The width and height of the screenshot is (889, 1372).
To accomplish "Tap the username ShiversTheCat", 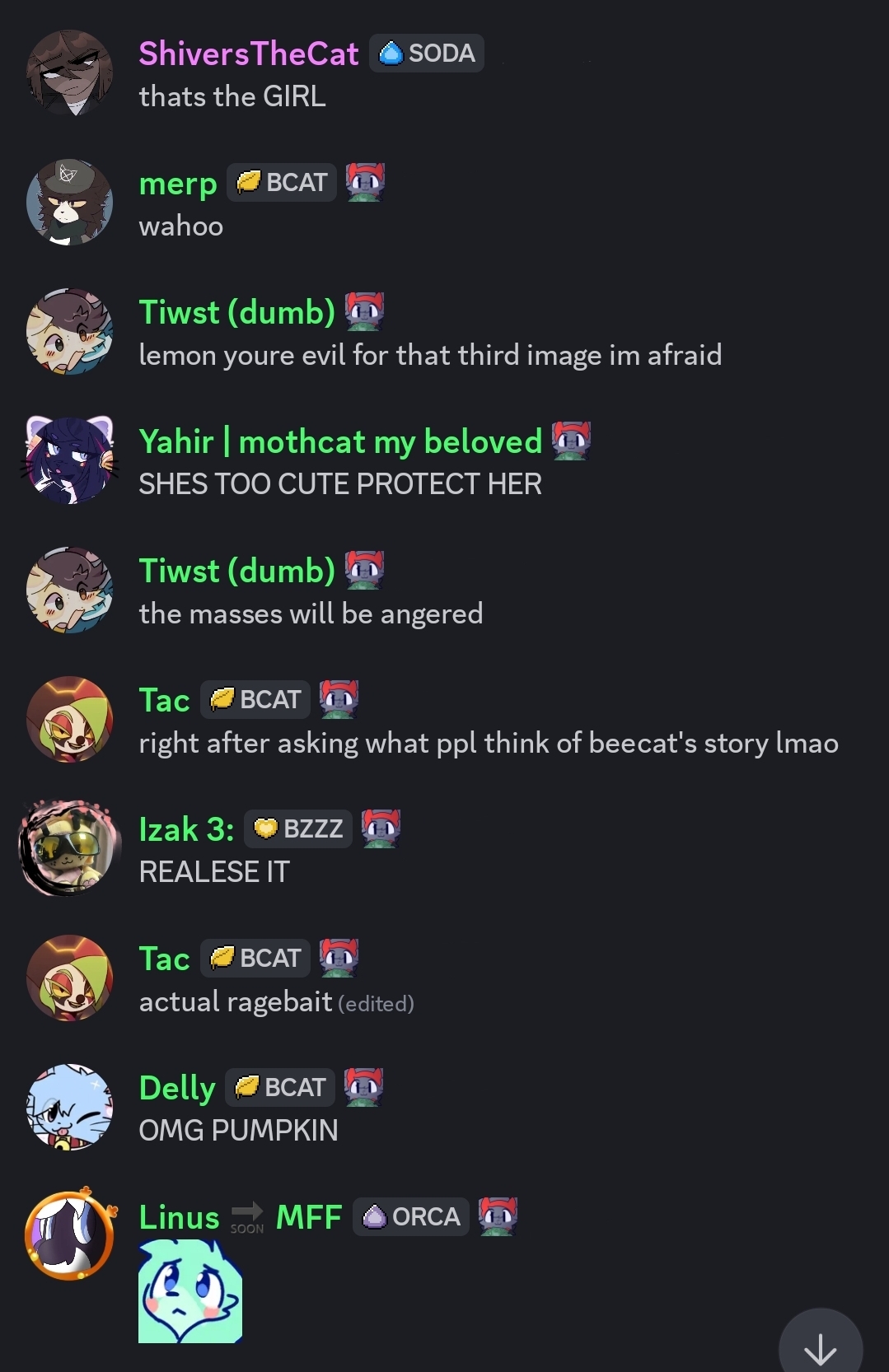I will click(x=249, y=54).
